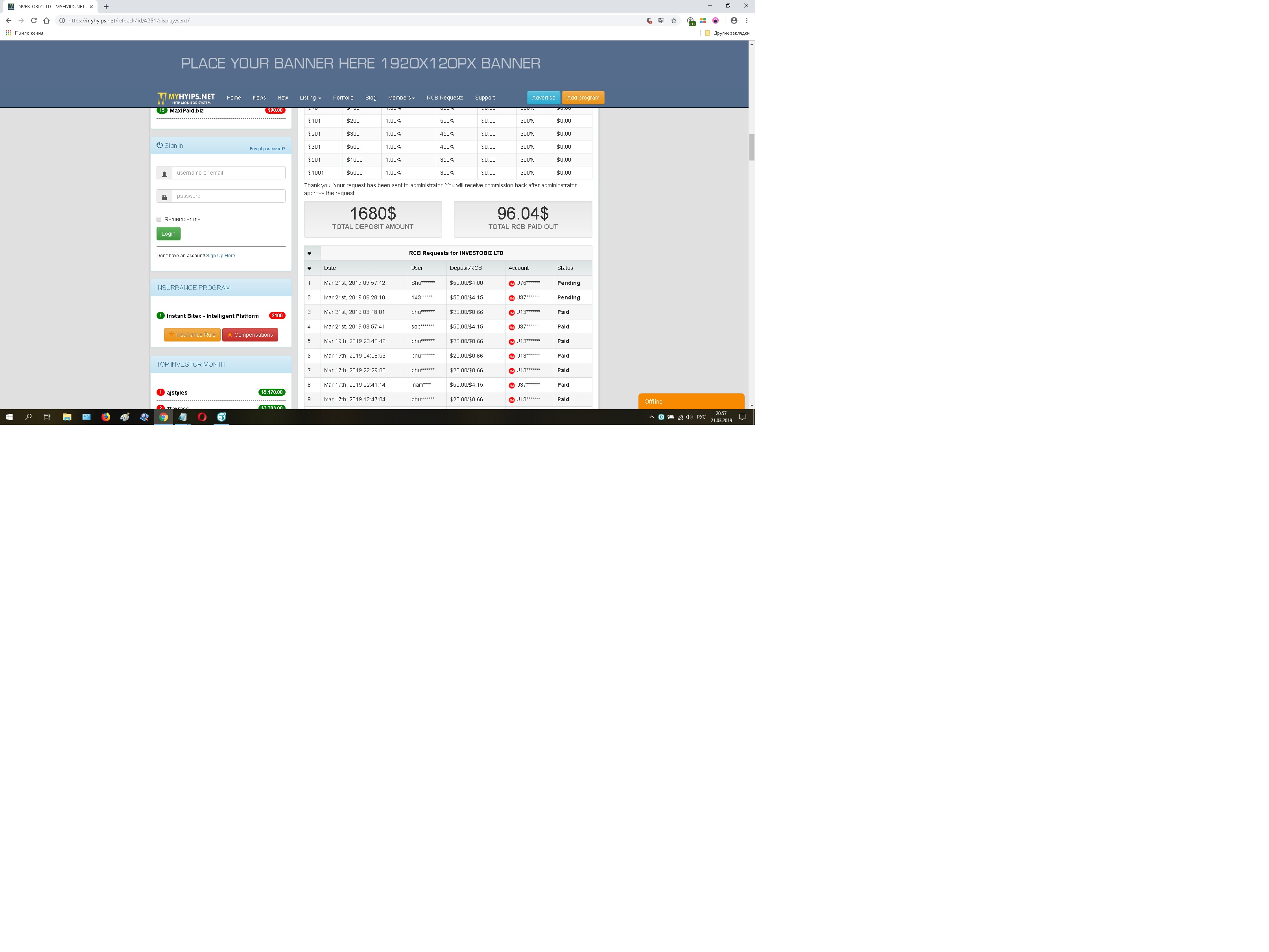This screenshot has height=952, width=1269.
Task: Click the page vertical scrollbar thumb
Action: point(752,148)
